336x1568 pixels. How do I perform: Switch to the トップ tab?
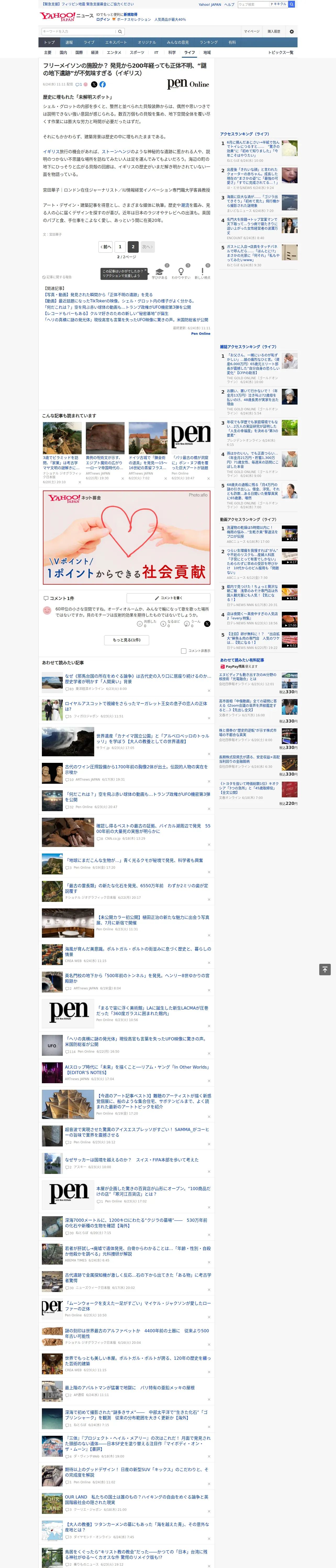click(49, 43)
